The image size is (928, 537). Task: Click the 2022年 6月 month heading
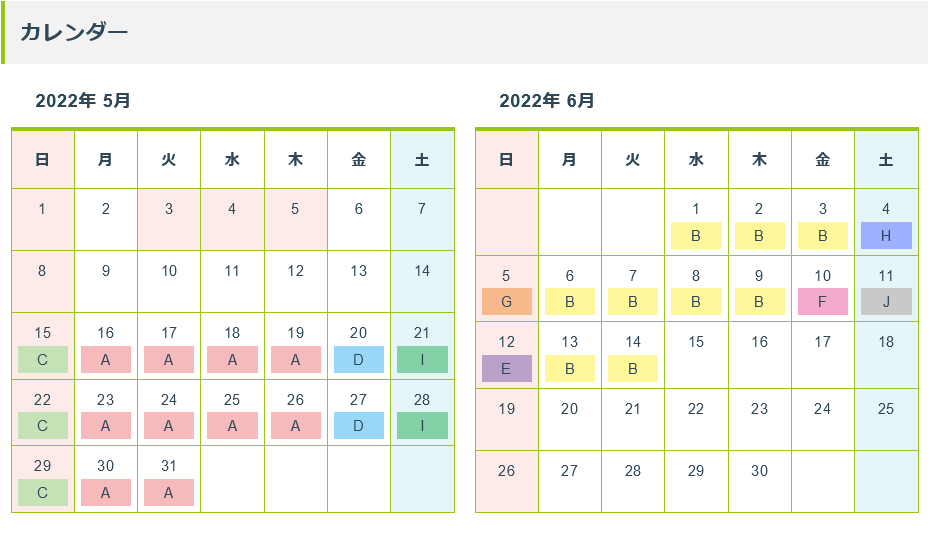[546, 101]
